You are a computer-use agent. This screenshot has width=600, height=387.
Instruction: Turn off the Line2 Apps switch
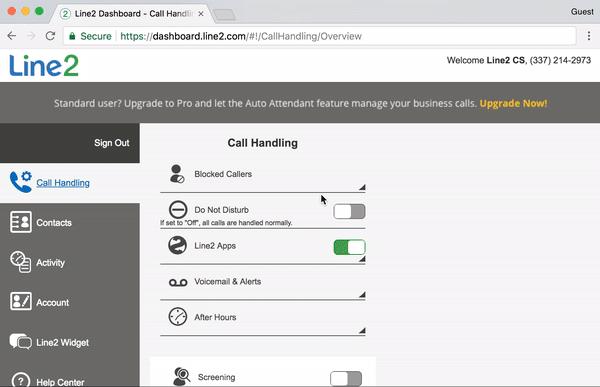tap(349, 247)
